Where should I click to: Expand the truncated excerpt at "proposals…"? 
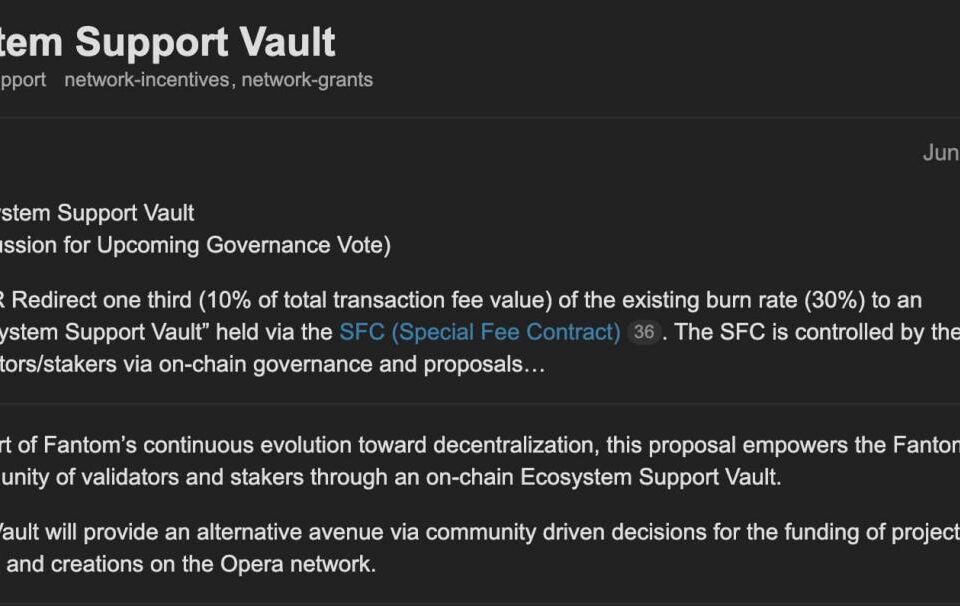[484, 365]
